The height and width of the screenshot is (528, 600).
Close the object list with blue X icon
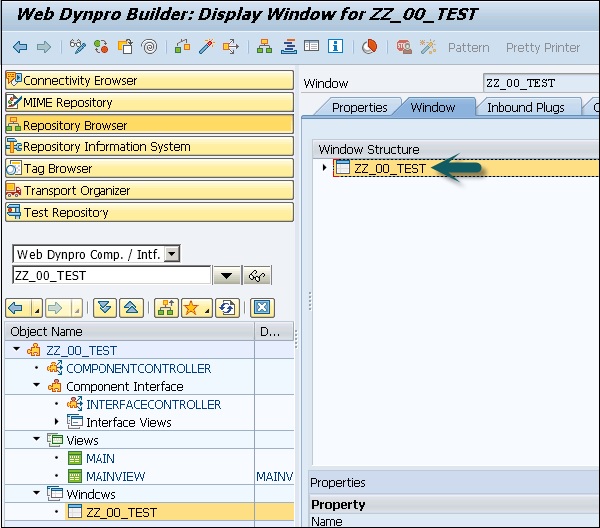coord(262,308)
